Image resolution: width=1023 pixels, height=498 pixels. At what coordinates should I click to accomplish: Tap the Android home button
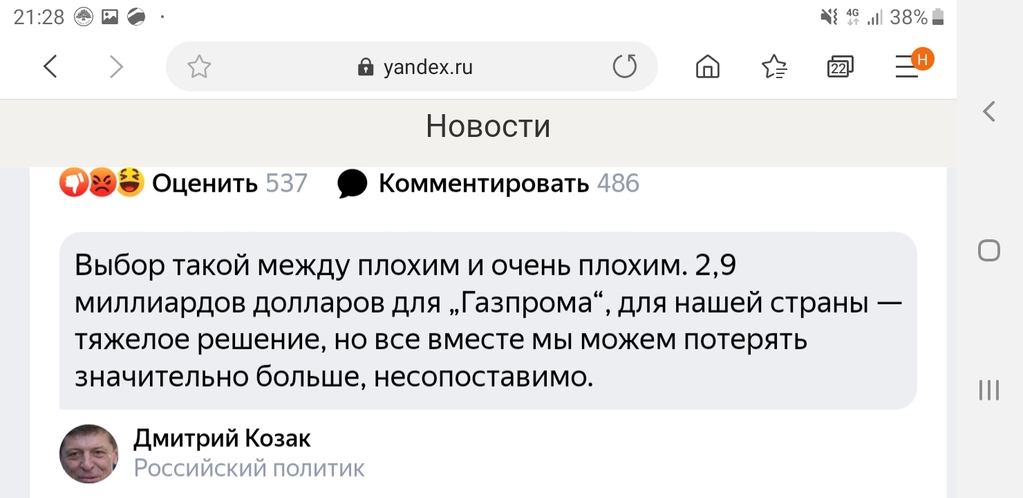tap(989, 250)
